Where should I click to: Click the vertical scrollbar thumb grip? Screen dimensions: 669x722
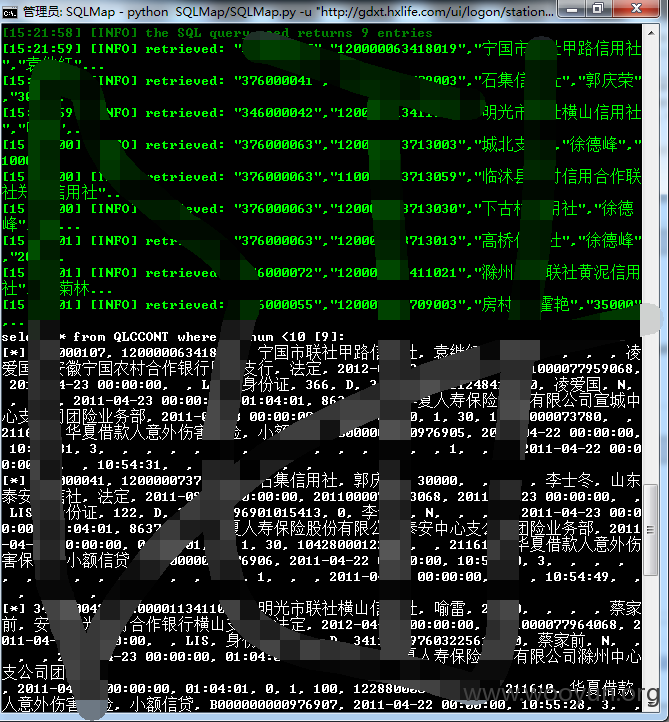click(651, 530)
